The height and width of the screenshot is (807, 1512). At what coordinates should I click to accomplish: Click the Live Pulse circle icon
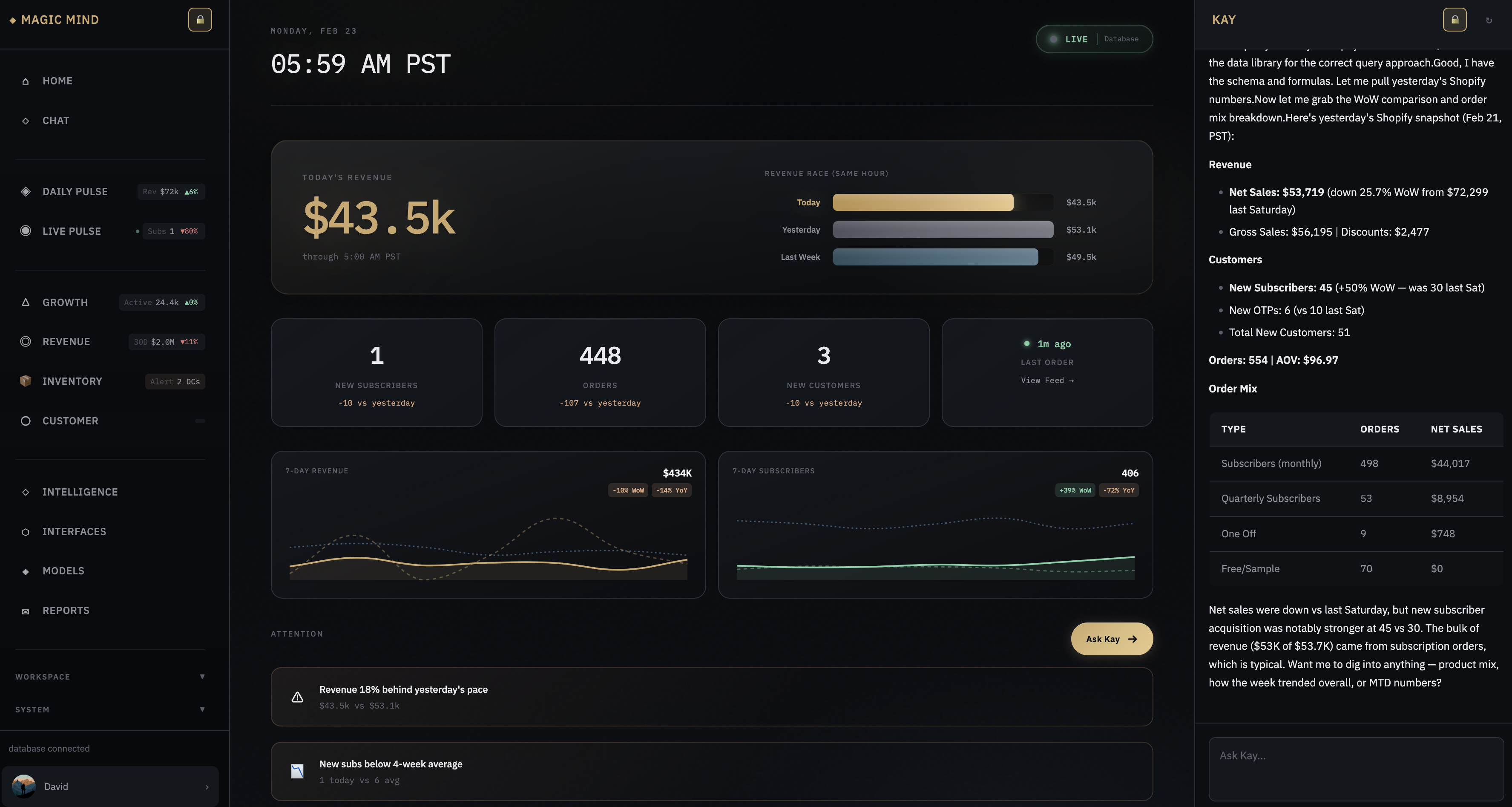click(x=25, y=231)
